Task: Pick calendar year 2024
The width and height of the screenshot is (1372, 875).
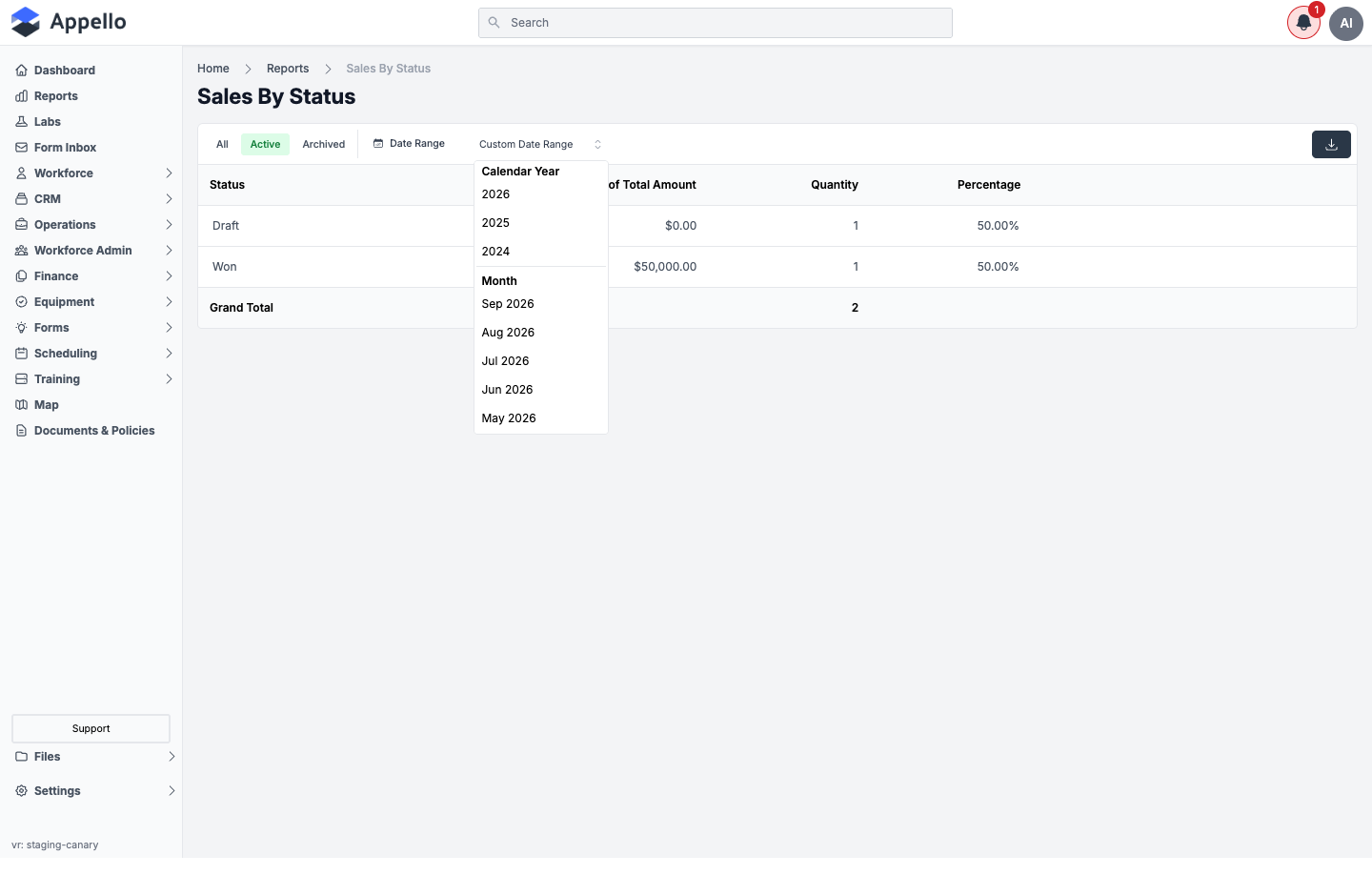Action: pyautogui.click(x=540, y=252)
